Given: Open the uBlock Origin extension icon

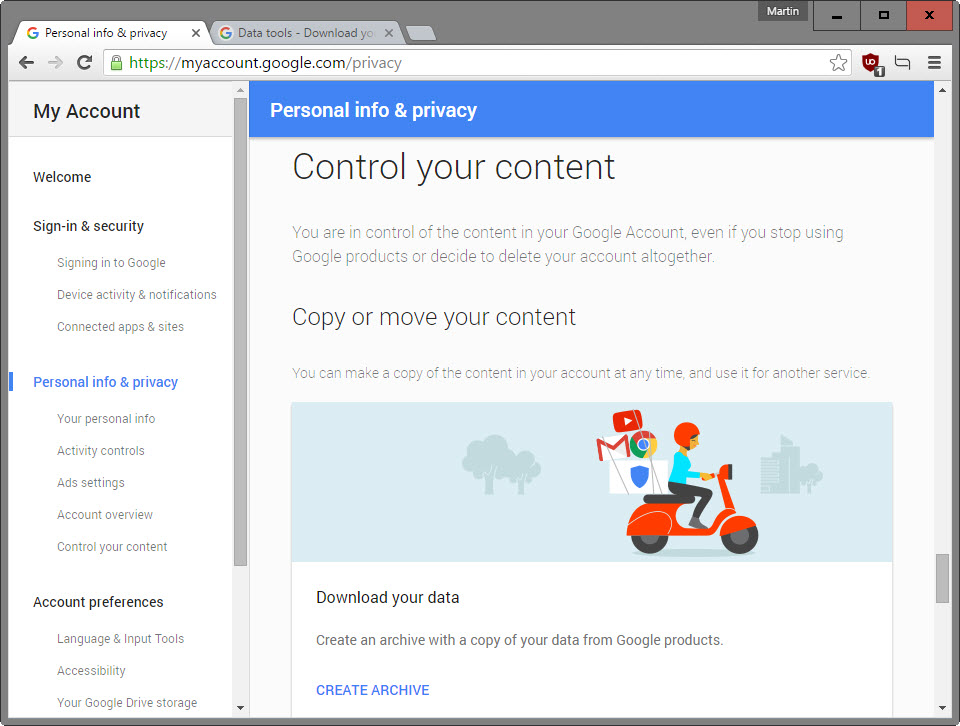Looking at the screenshot, I should pos(872,64).
